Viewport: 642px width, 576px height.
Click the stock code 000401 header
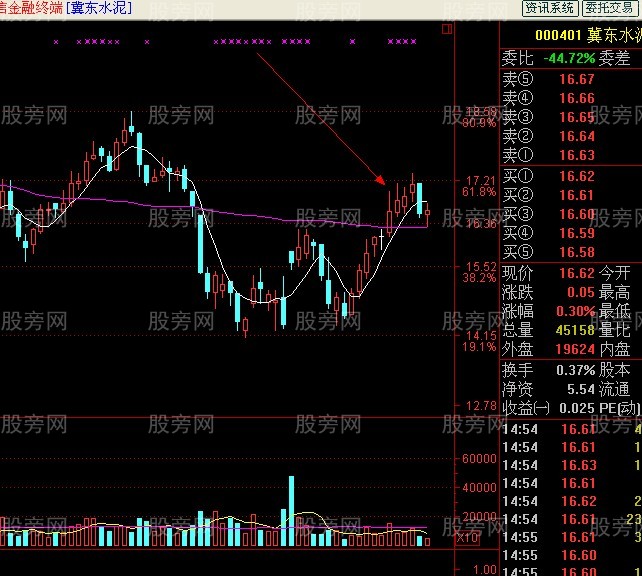coord(558,35)
